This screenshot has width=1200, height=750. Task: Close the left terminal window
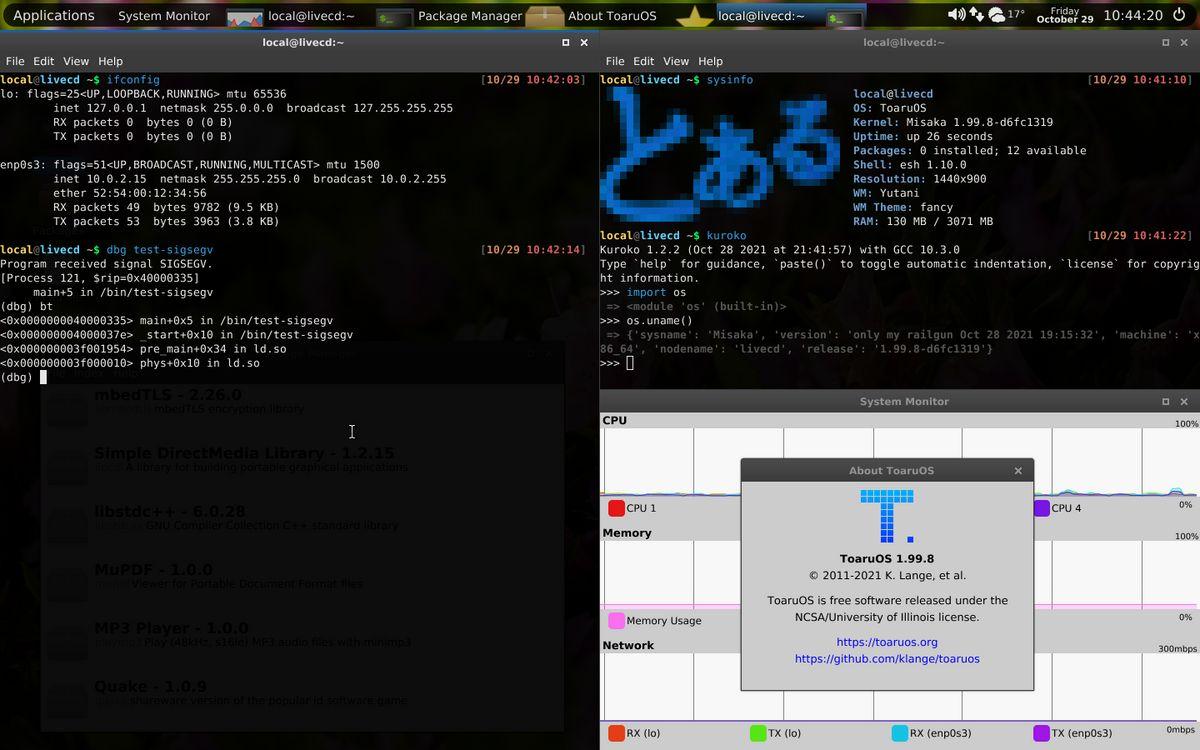[585, 42]
